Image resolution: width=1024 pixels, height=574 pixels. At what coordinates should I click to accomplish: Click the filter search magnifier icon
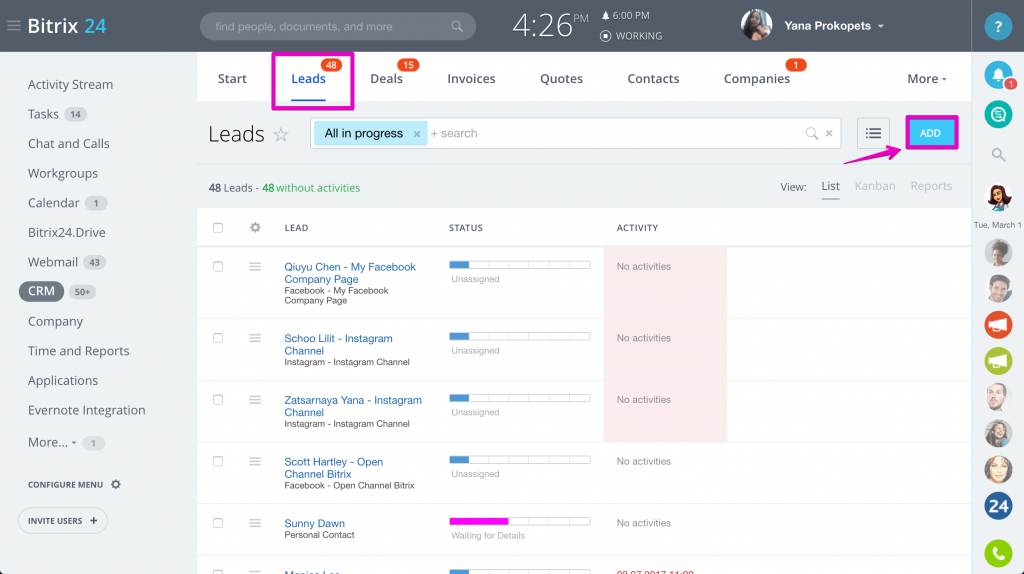point(811,133)
